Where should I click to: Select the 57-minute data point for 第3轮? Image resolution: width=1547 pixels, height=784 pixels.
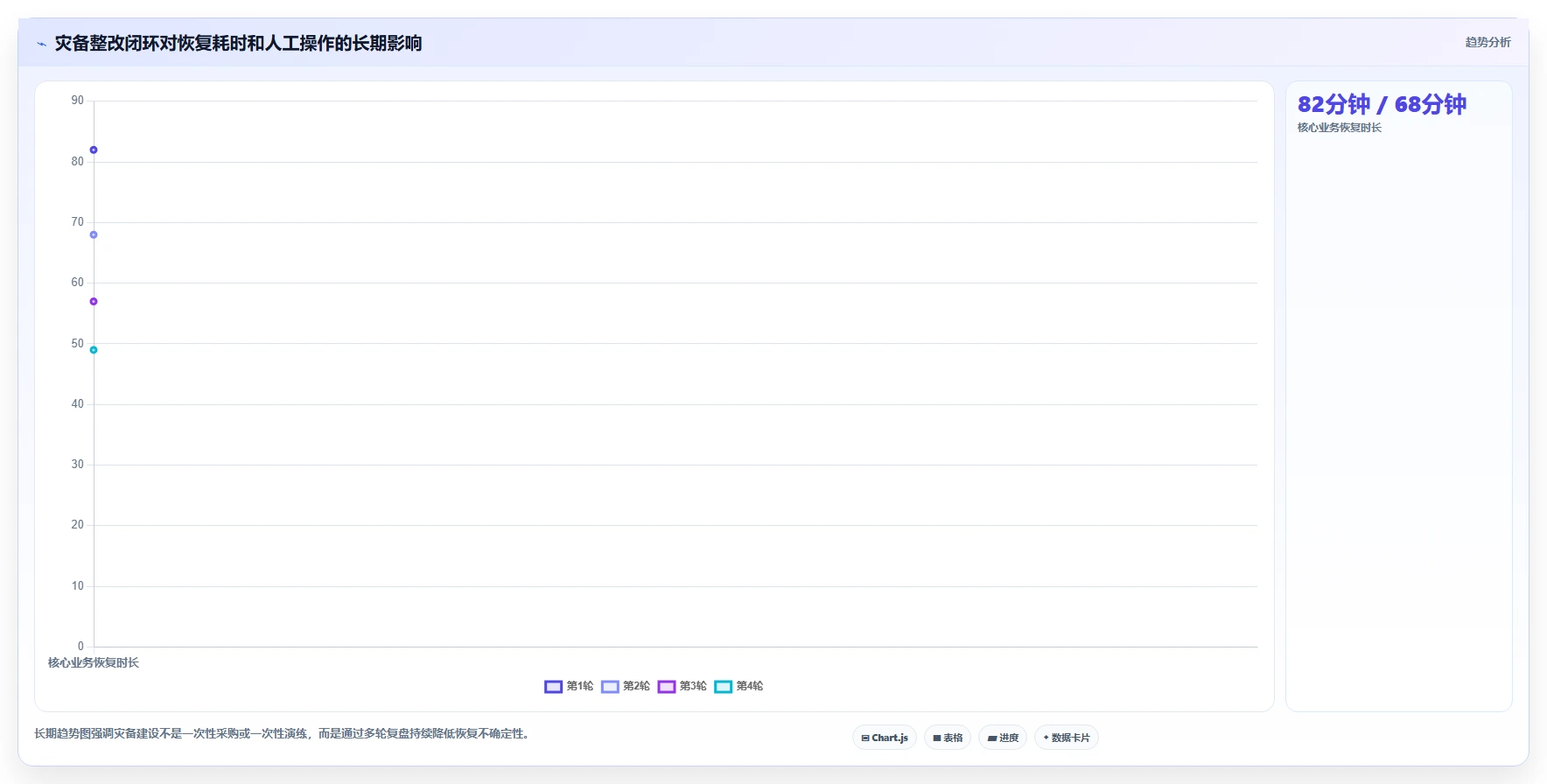[x=94, y=301]
